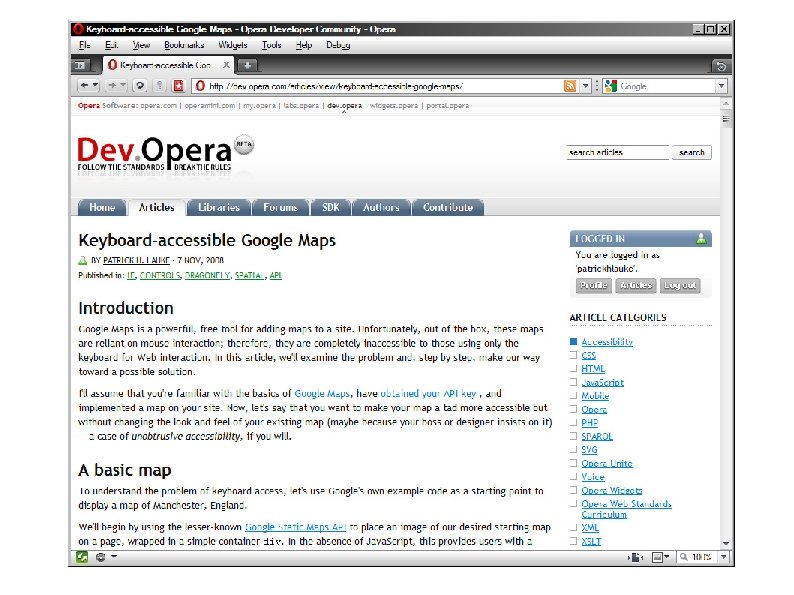Click the Articles button in logged-in panel
The width and height of the screenshot is (794, 595).
tap(636, 286)
